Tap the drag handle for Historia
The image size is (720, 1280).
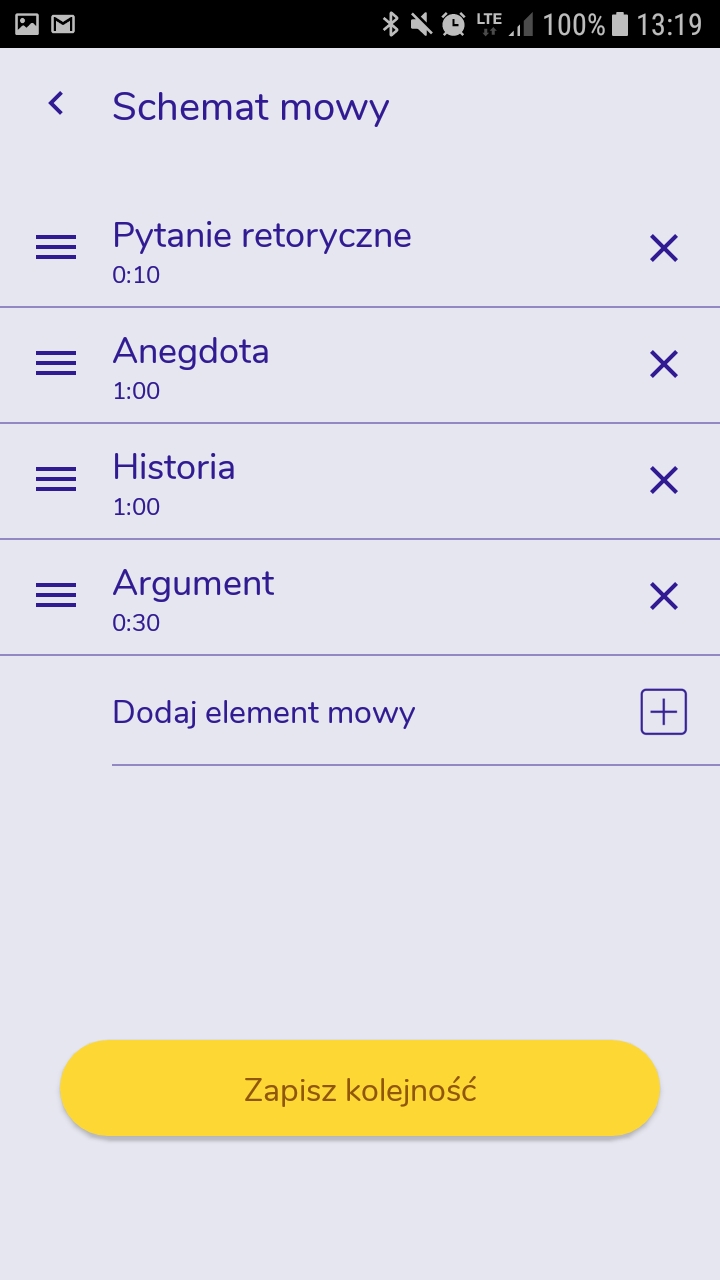coord(56,480)
